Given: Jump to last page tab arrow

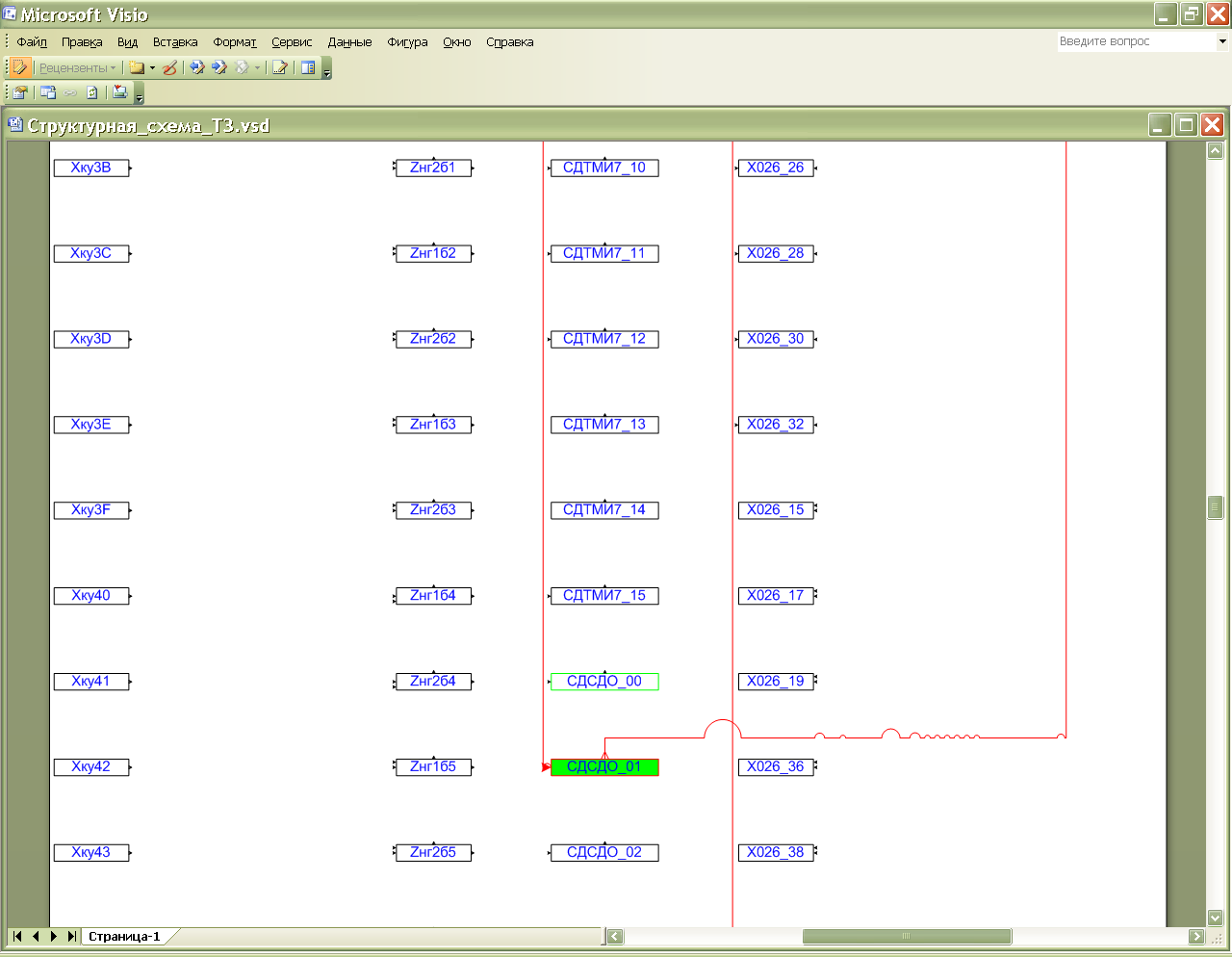Looking at the screenshot, I should point(72,936).
